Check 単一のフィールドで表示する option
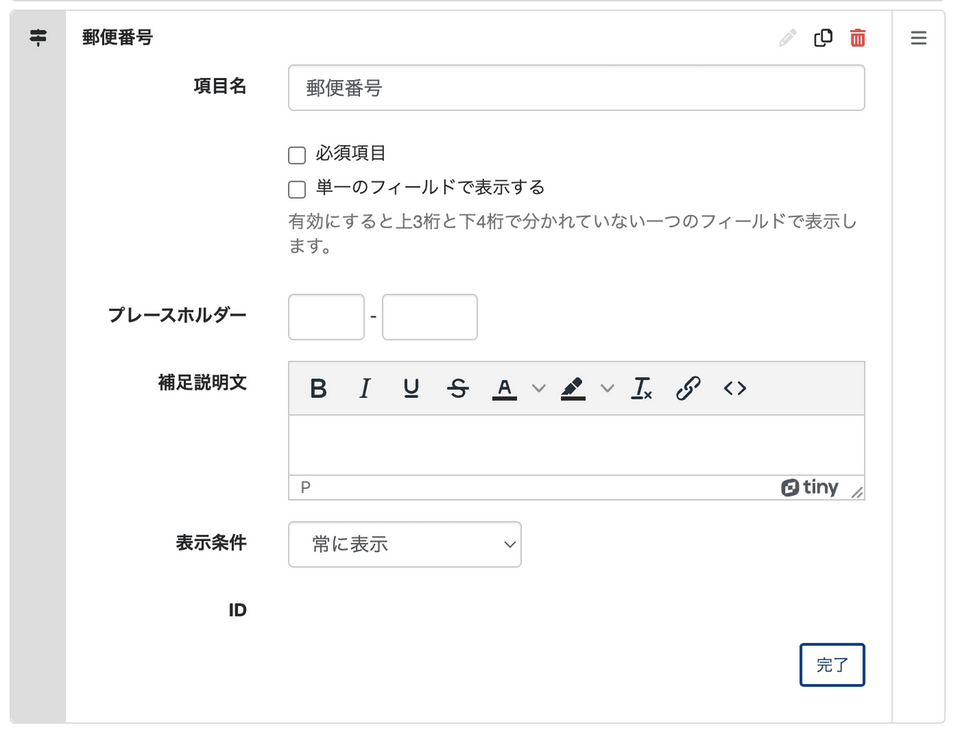 click(297, 189)
